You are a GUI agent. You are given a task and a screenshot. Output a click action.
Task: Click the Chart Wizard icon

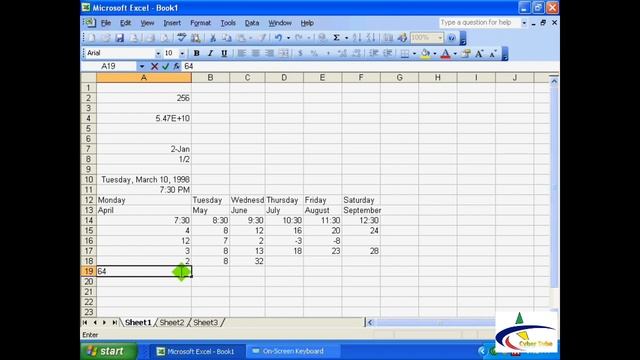pos(388,38)
